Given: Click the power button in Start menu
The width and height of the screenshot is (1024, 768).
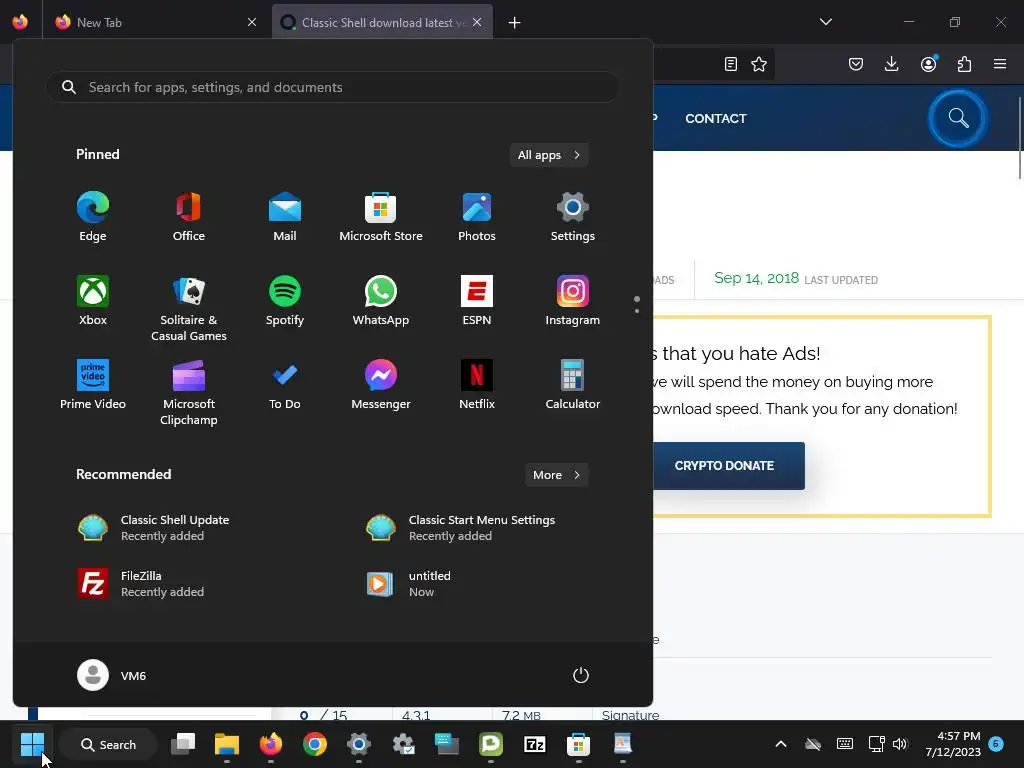Looking at the screenshot, I should click(x=581, y=675).
